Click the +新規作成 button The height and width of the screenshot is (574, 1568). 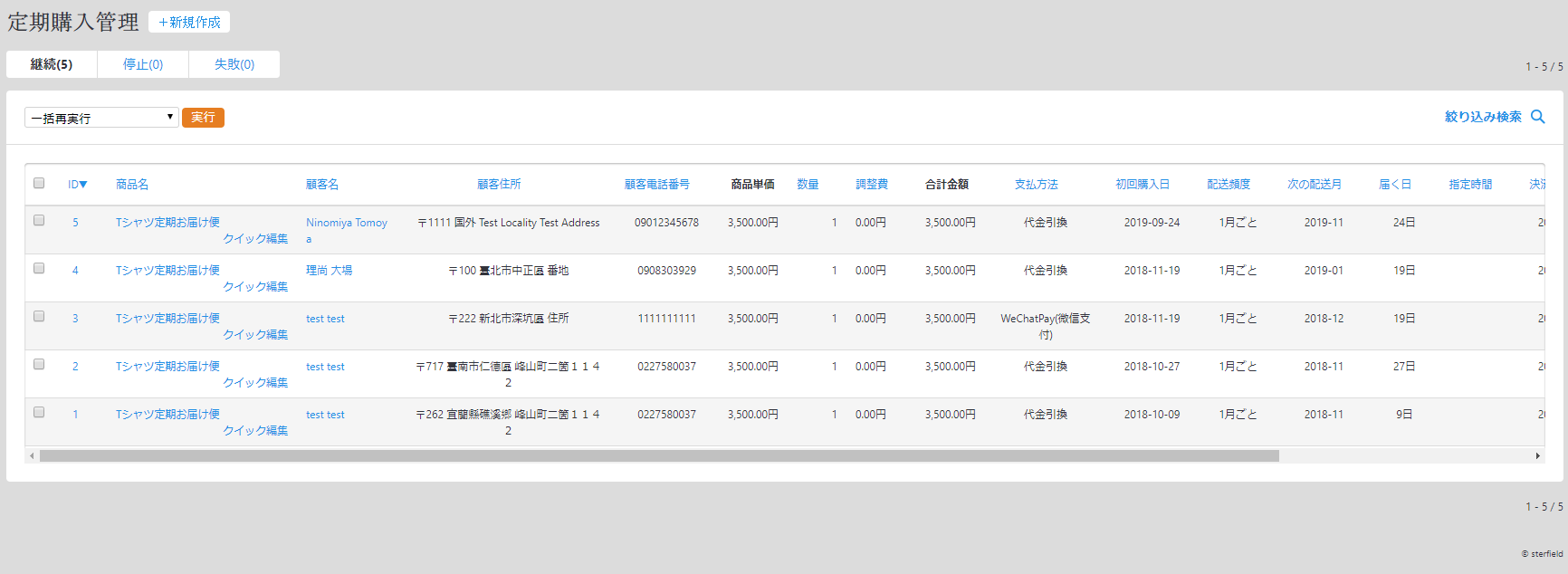(189, 22)
